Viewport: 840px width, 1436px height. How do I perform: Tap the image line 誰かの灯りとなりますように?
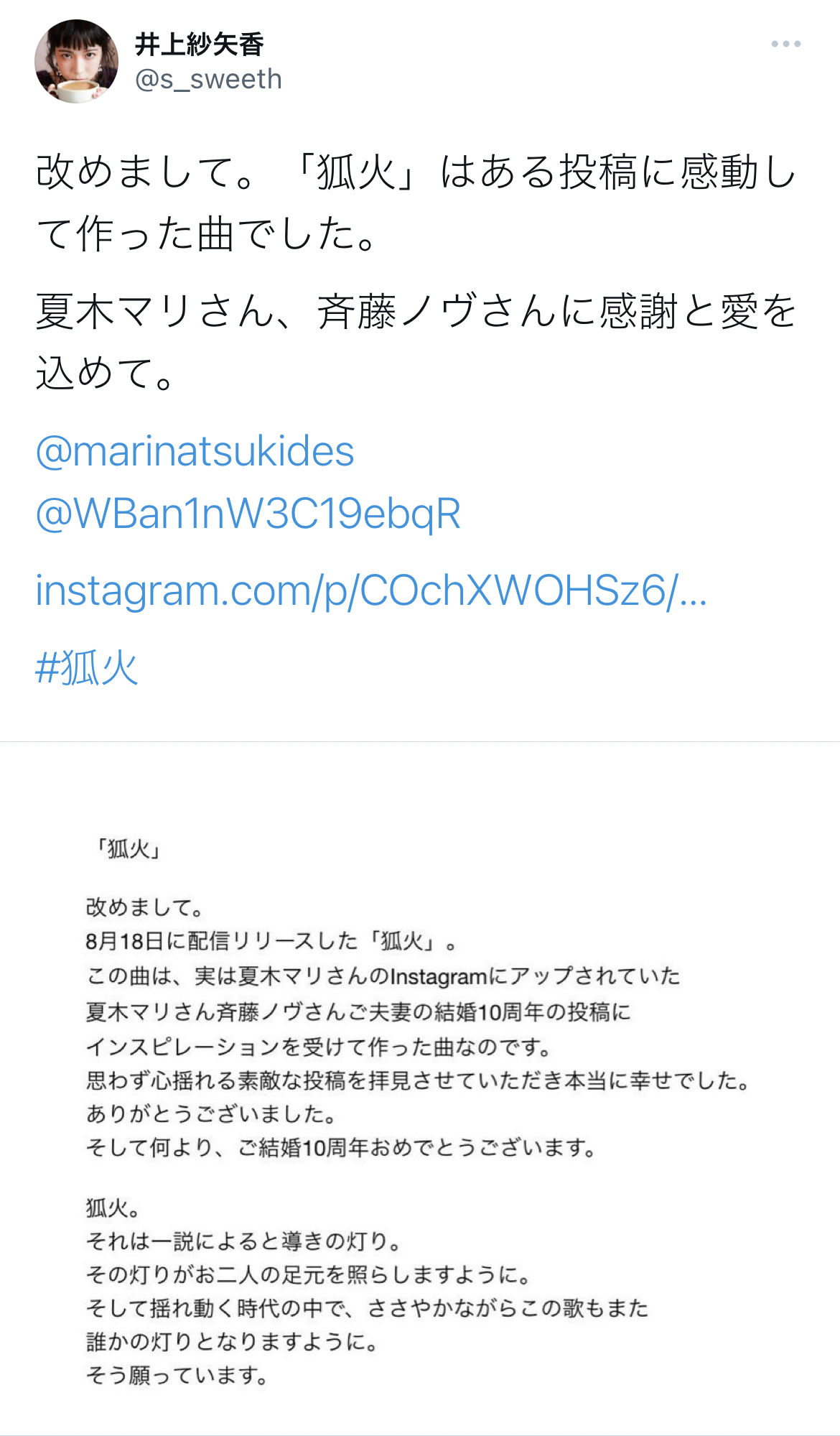click(233, 1341)
